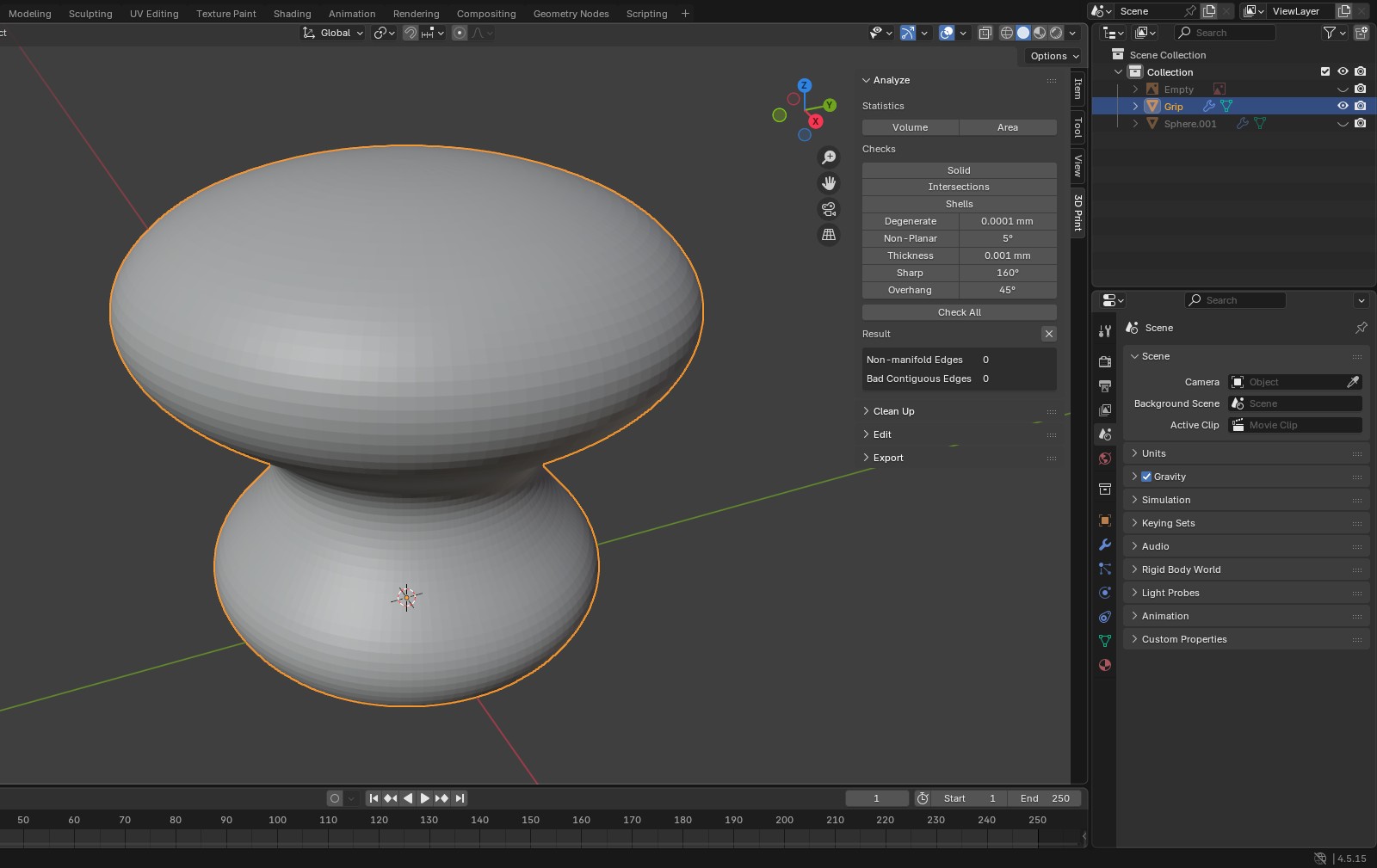1377x868 pixels.
Task: Switch to the Geometry Nodes workspace tab
Action: pyautogui.click(x=571, y=14)
